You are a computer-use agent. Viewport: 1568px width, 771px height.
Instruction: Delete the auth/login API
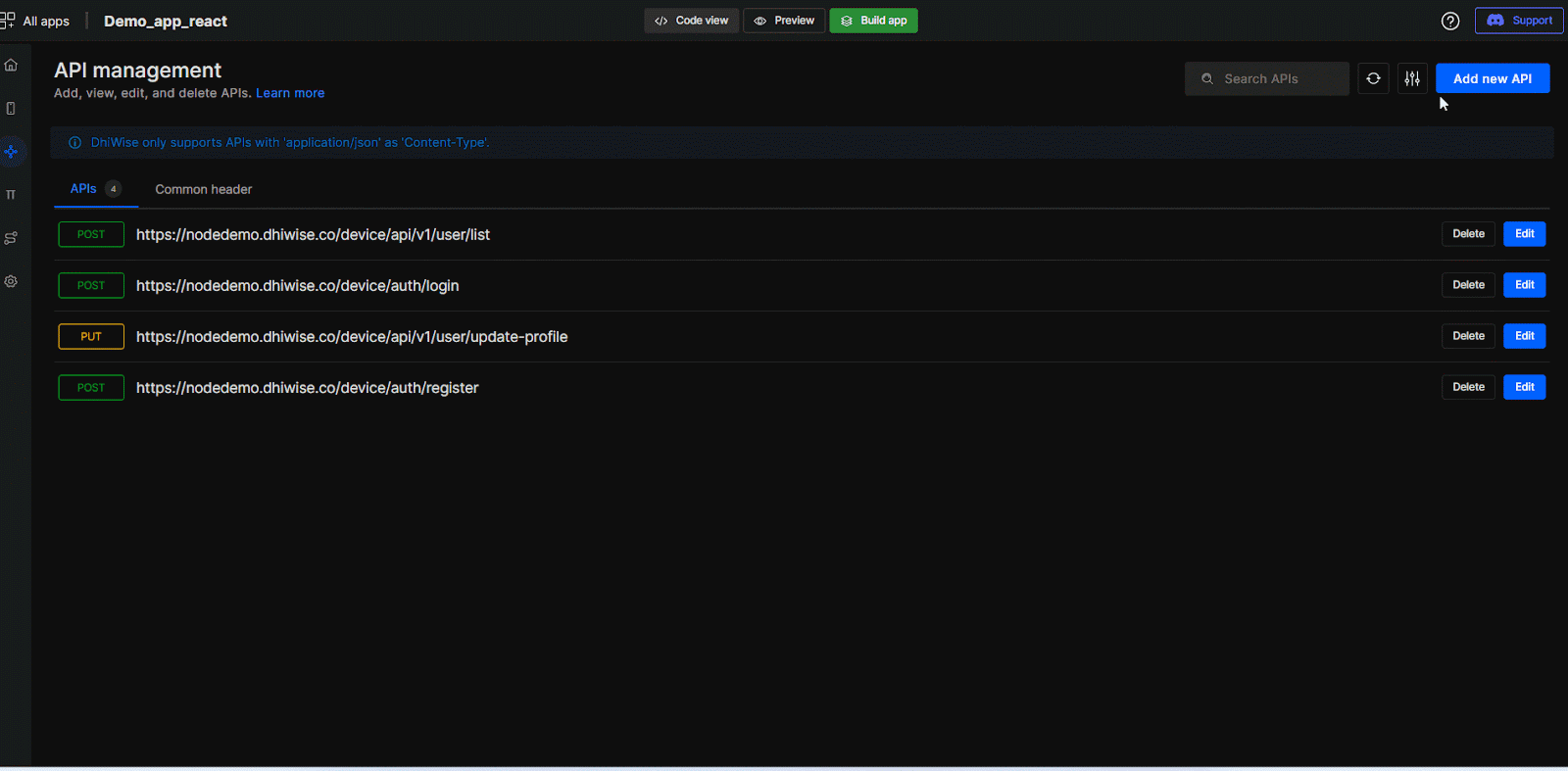tap(1468, 285)
